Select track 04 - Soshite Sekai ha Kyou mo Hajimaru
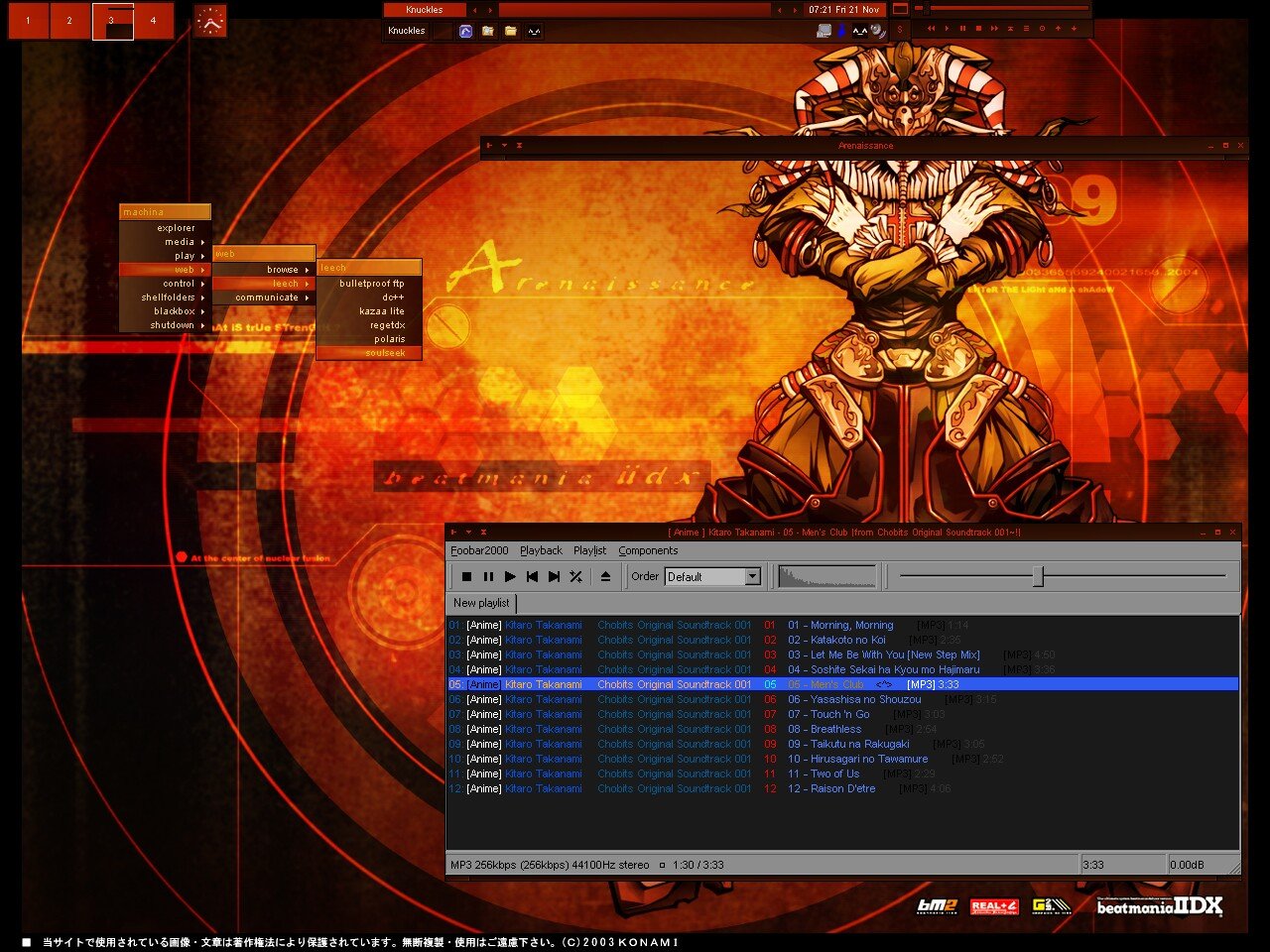 tap(842, 669)
